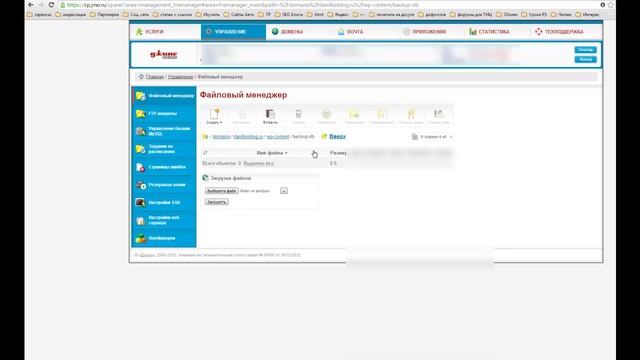Open FTP аккаунты in sidebar
The height and width of the screenshot is (360, 640).
(164, 113)
